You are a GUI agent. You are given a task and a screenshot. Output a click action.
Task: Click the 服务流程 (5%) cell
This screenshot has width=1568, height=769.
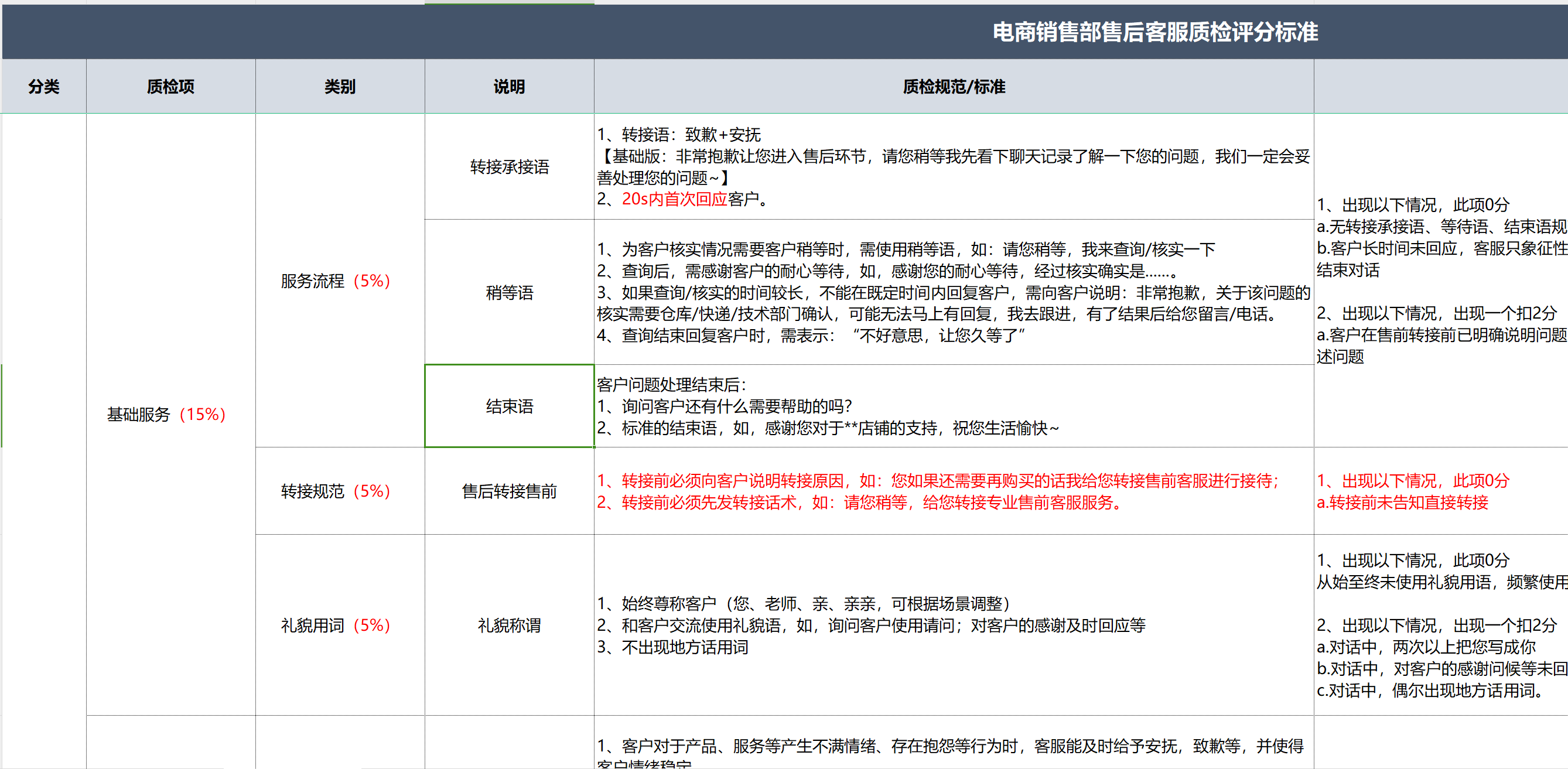(x=340, y=281)
